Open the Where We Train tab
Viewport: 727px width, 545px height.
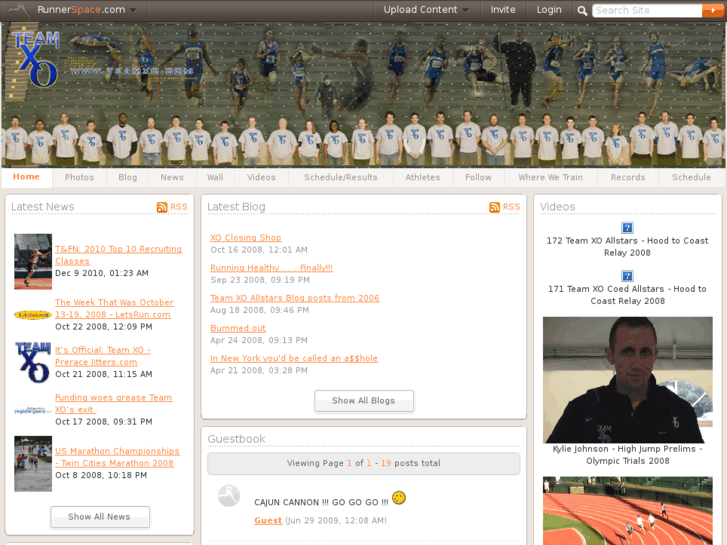550,177
